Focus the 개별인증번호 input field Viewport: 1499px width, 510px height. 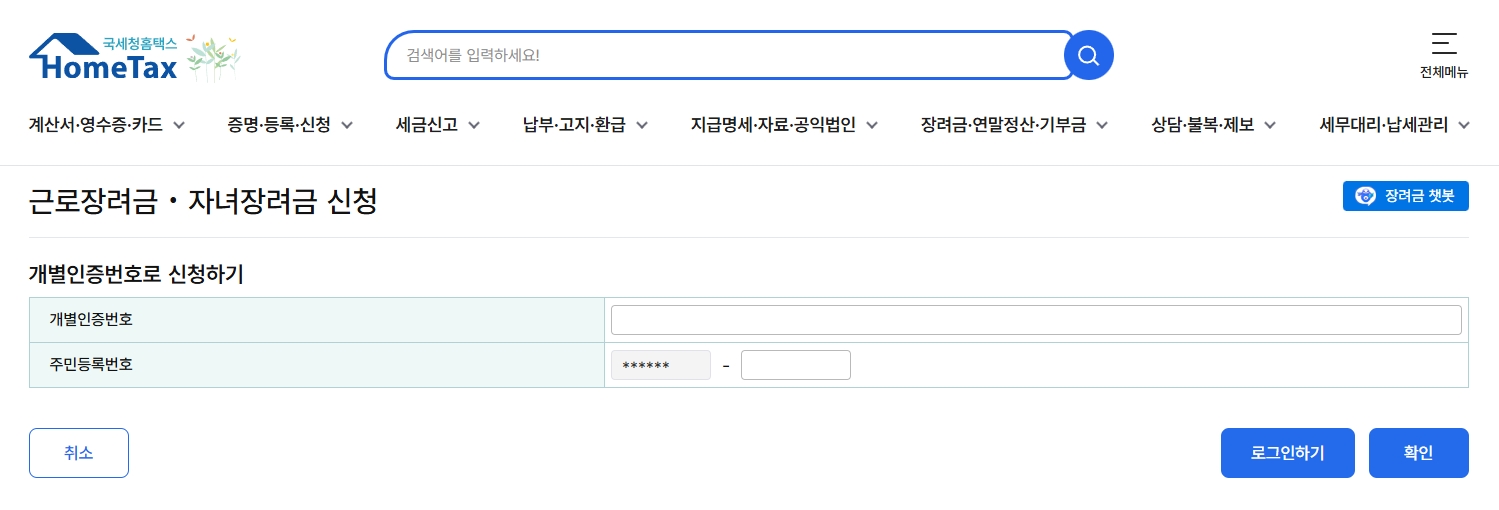[1036, 320]
